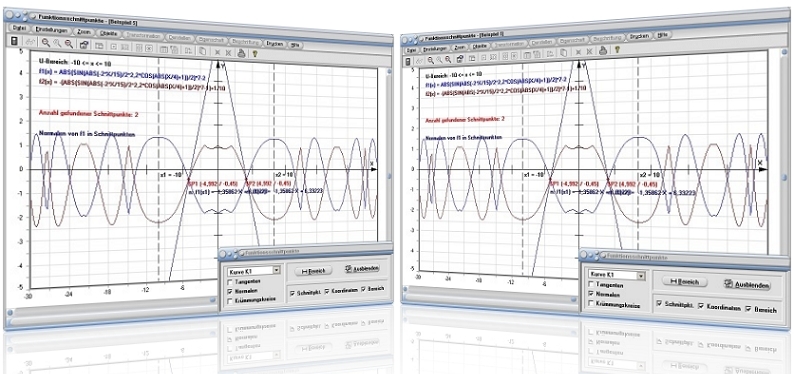Open Einstellungen menu in right window
The width and height of the screenshot is (794, 374).
click(x=434, y=49)
